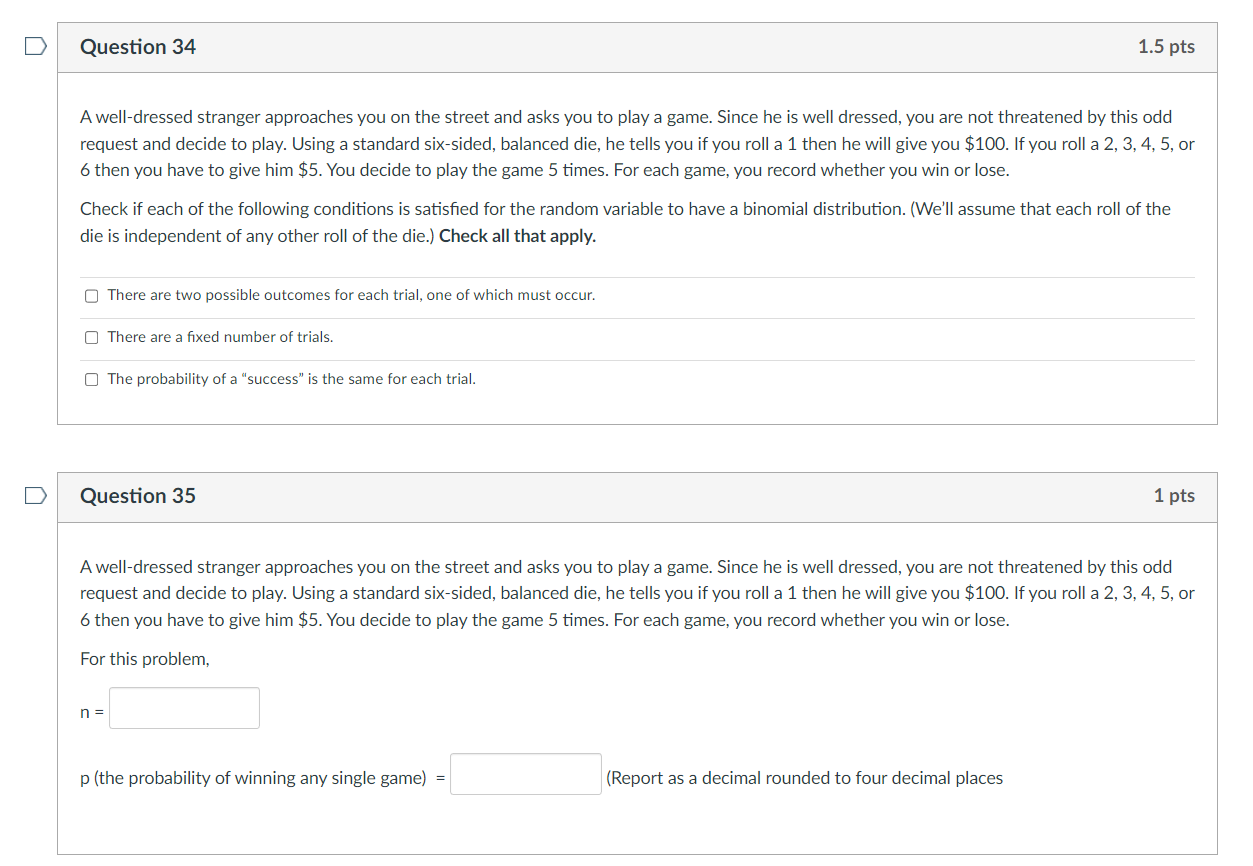This screenshot has width=1253, height=866.
Task: Click the 1 pts label for Question 35
Action: 1174,495
